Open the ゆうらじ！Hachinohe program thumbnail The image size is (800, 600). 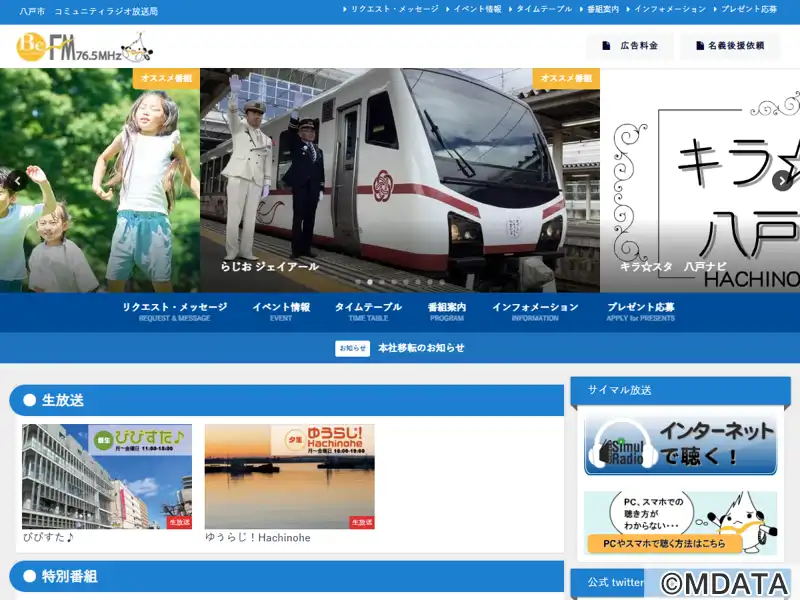pos(289,476)
